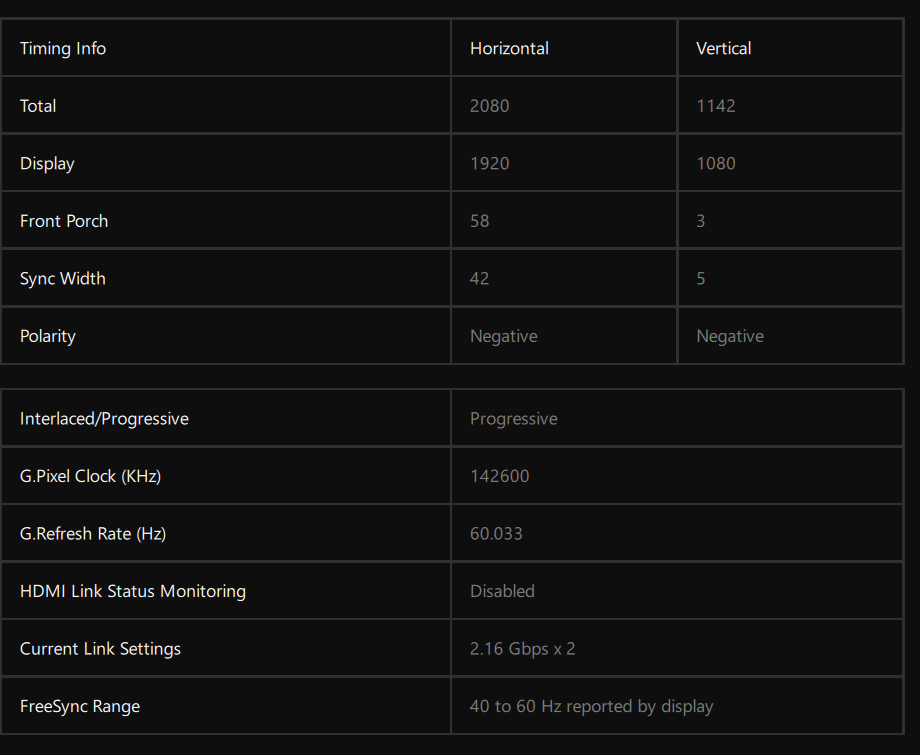The image size is (920, 755).
Task: Click the Vertical Total value 1142
Action: click(x=716, y=106)
